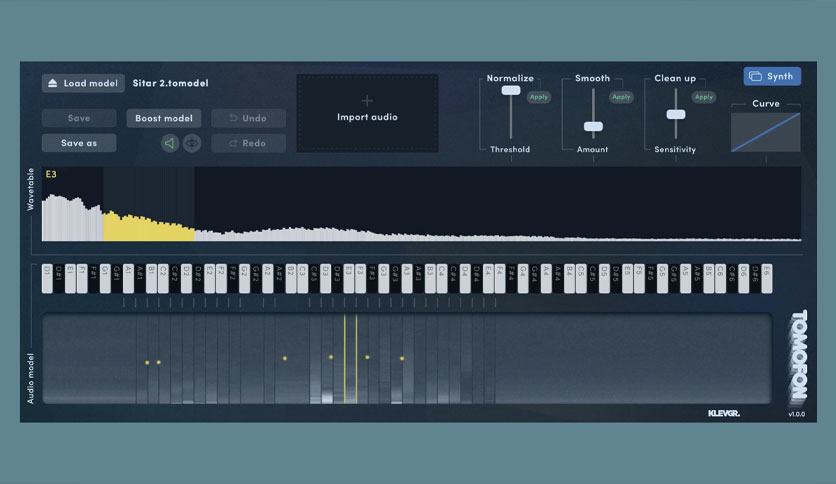Click the Boost model button
Screen dimensions: 836x484
[x=164, y=118]
